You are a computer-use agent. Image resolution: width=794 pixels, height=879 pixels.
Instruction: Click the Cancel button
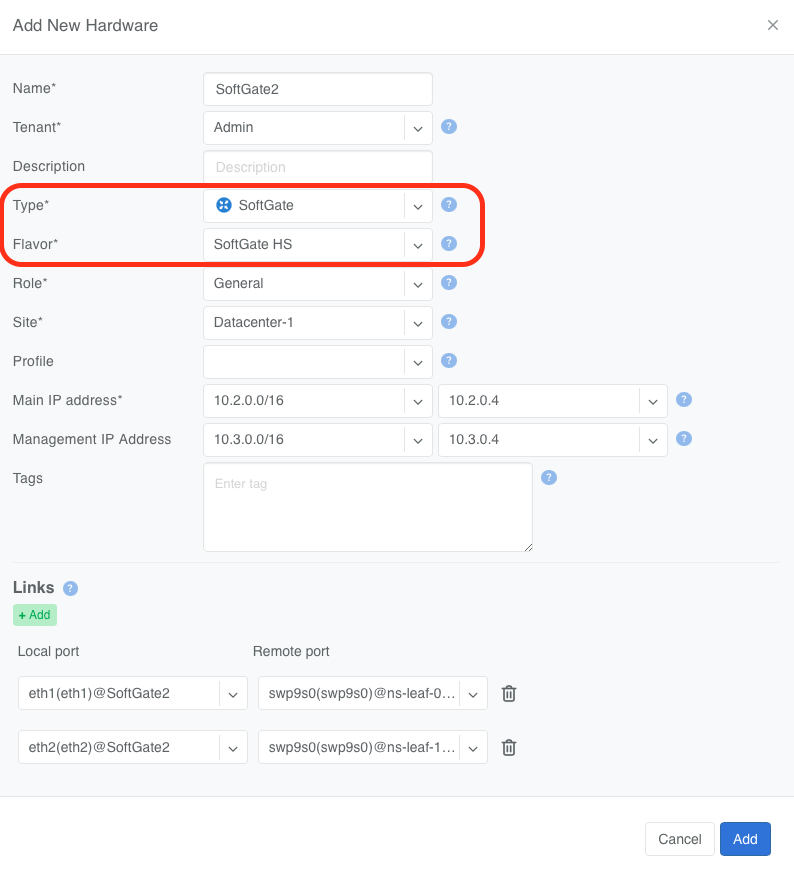coord(679,839)
